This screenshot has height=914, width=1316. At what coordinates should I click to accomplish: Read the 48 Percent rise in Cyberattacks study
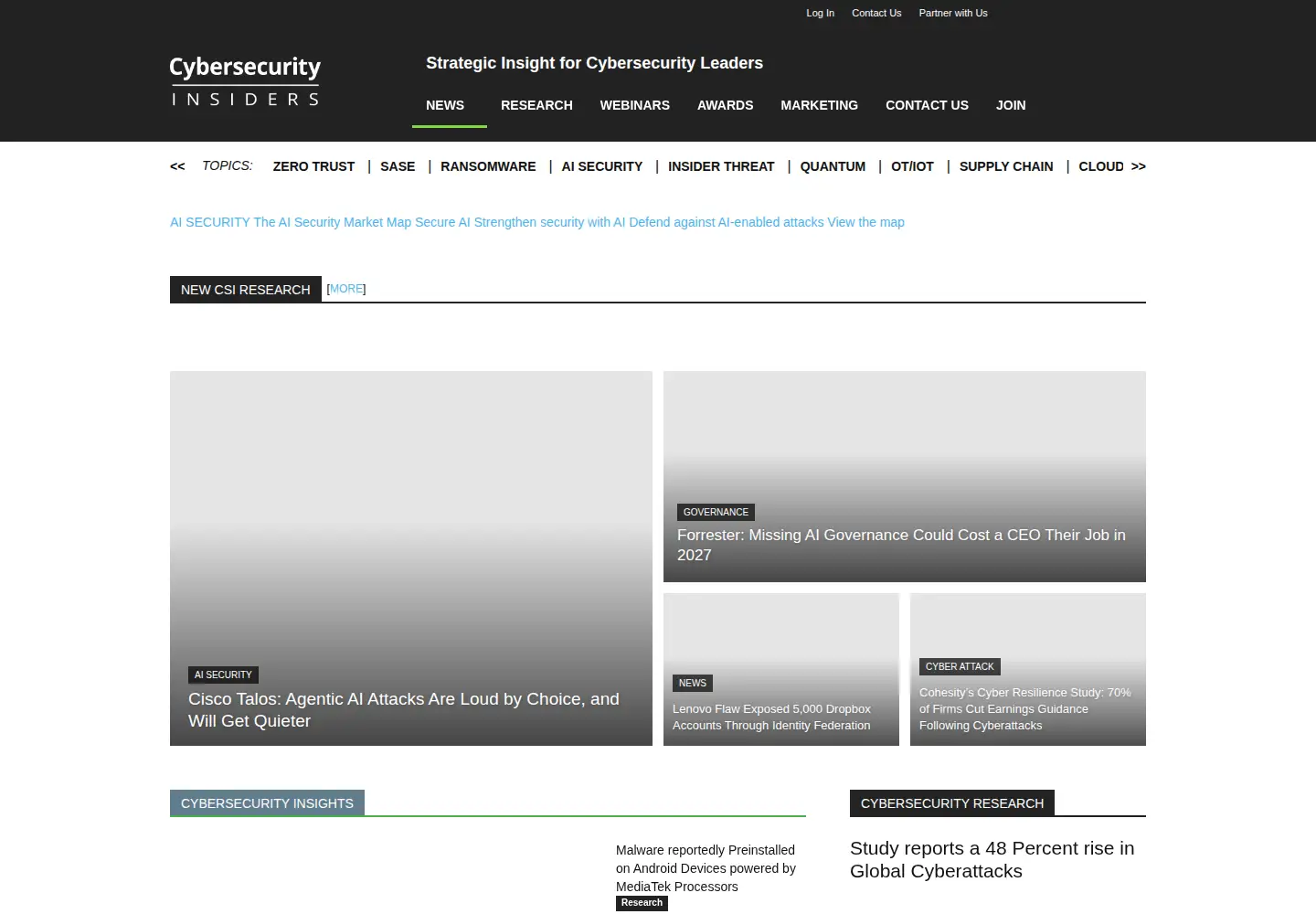coord(992,860)
